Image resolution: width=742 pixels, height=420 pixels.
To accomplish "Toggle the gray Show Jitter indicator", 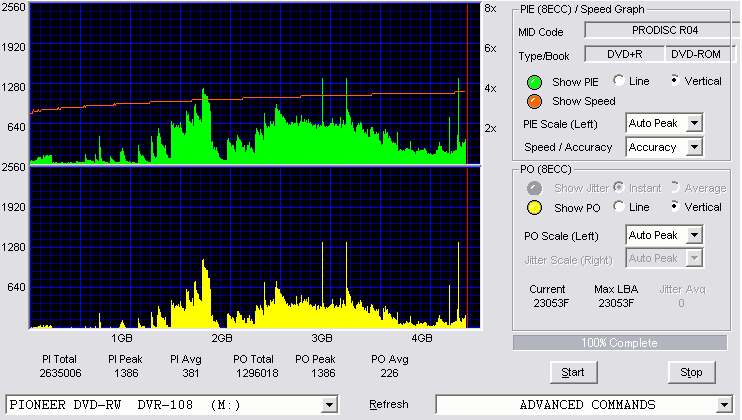I will (x=534, y=188).
